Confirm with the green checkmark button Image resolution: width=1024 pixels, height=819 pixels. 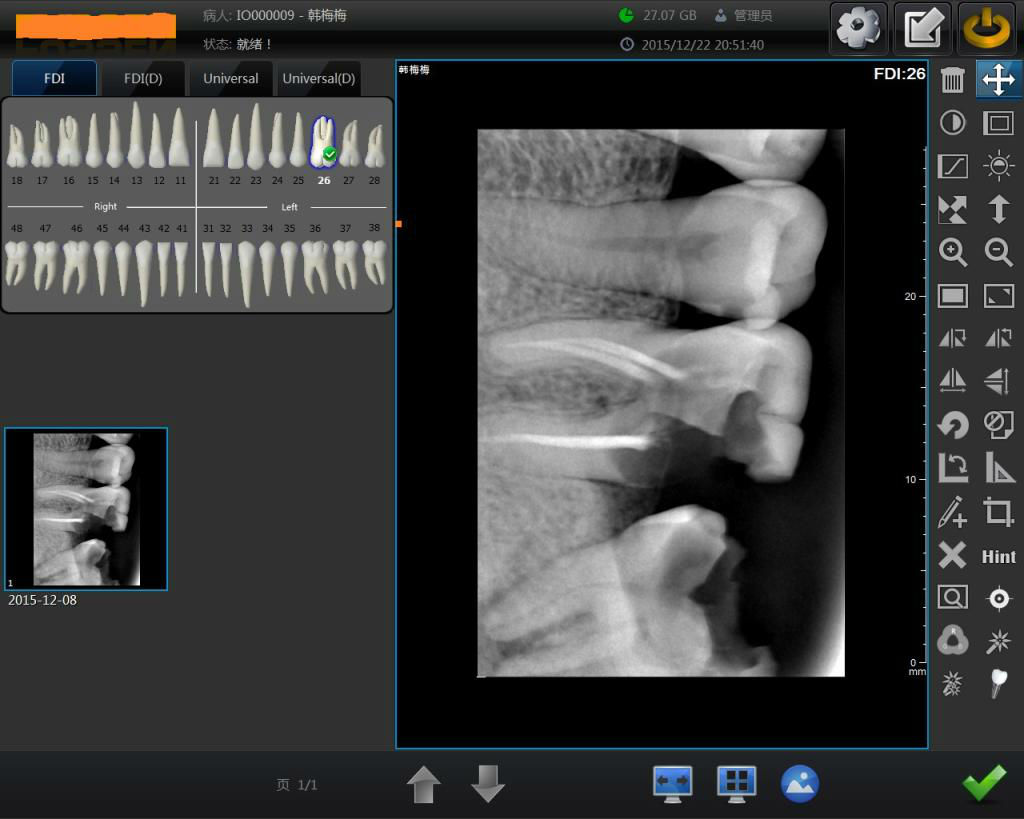tap(983, 784)
